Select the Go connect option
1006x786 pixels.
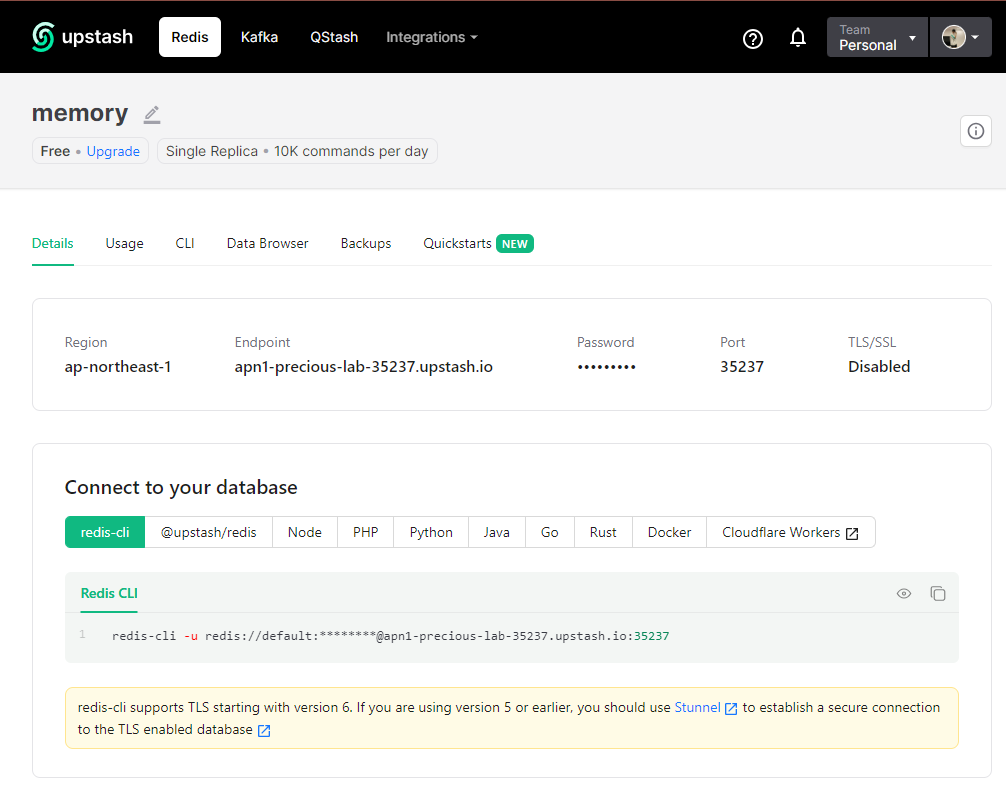point(550,532)
